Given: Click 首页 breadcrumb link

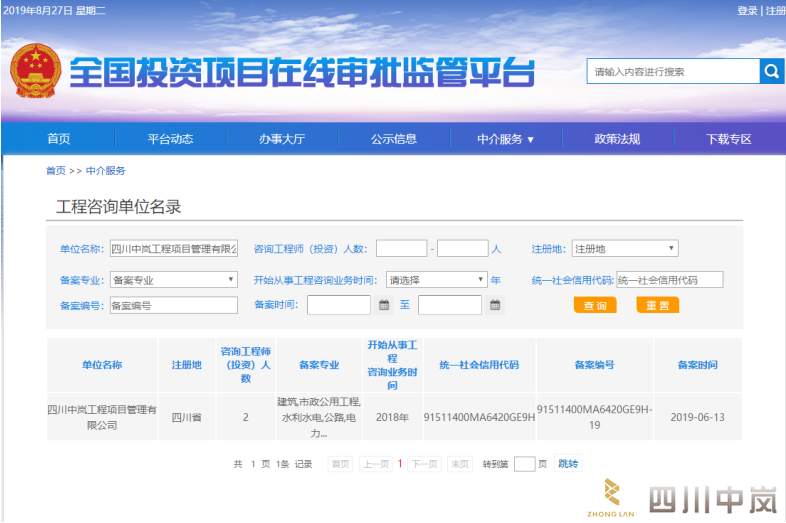Looking at the screenshot, I should click(x=55, y=171).
